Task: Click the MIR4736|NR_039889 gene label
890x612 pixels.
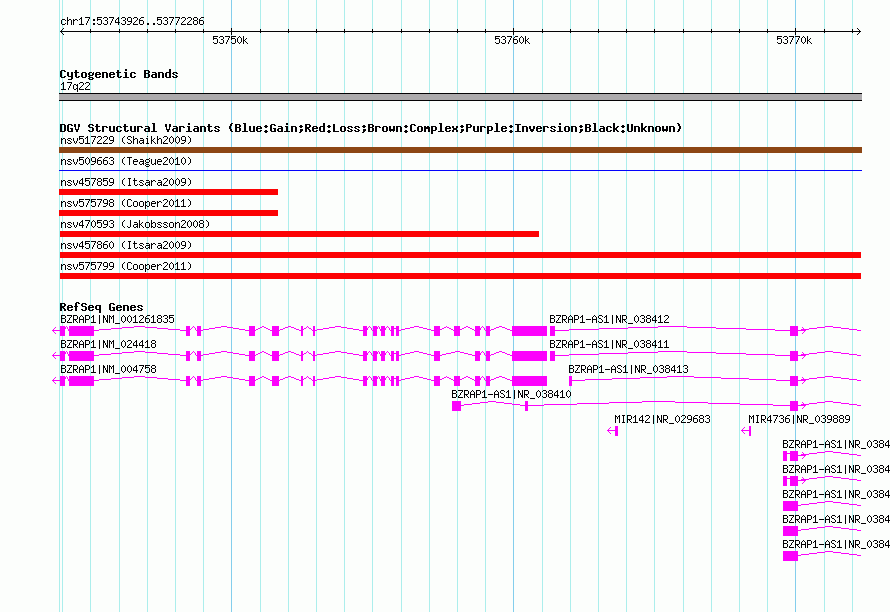Action: (799, 420)
